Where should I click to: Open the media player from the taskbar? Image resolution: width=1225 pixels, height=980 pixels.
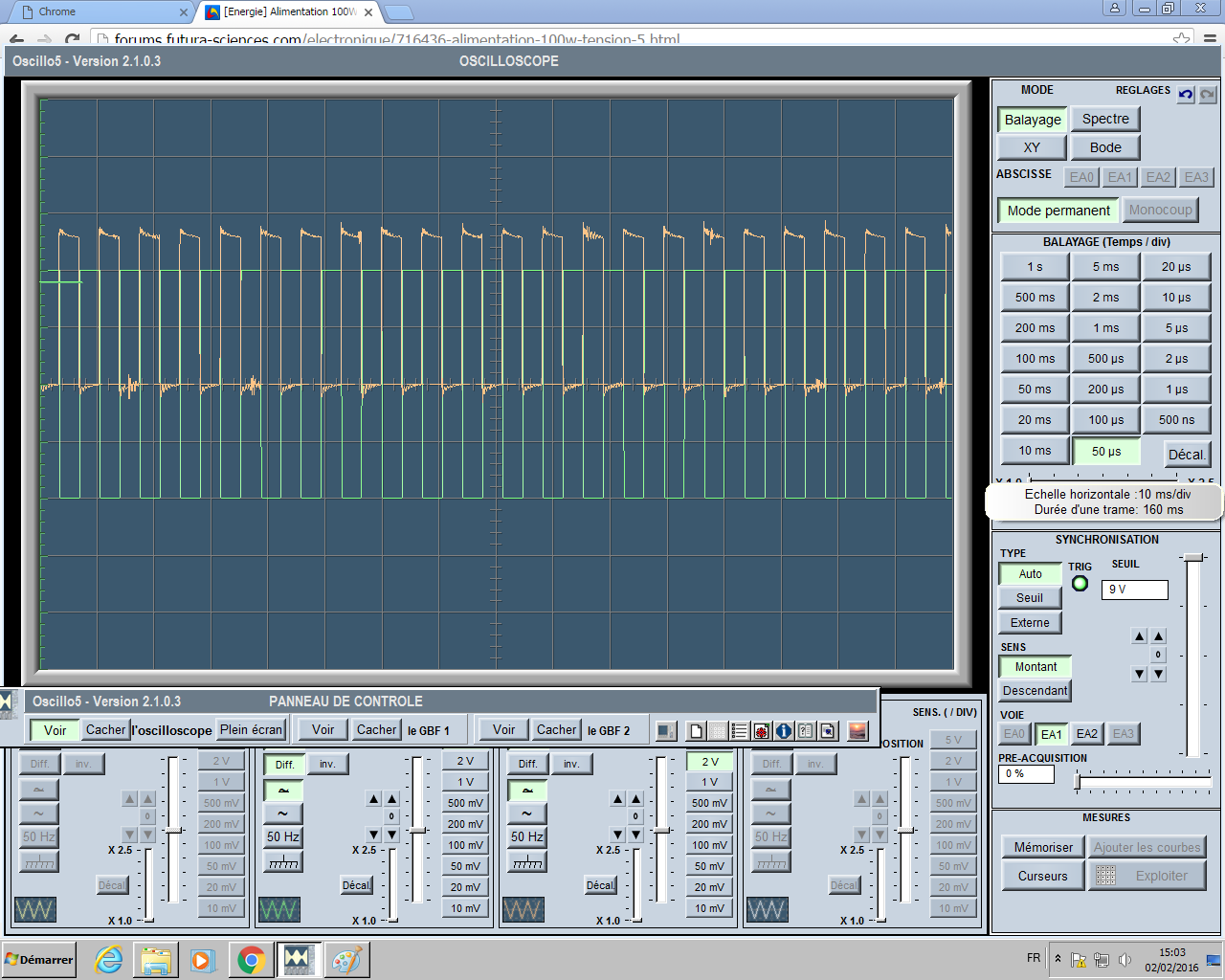click(x=203, y=959)
